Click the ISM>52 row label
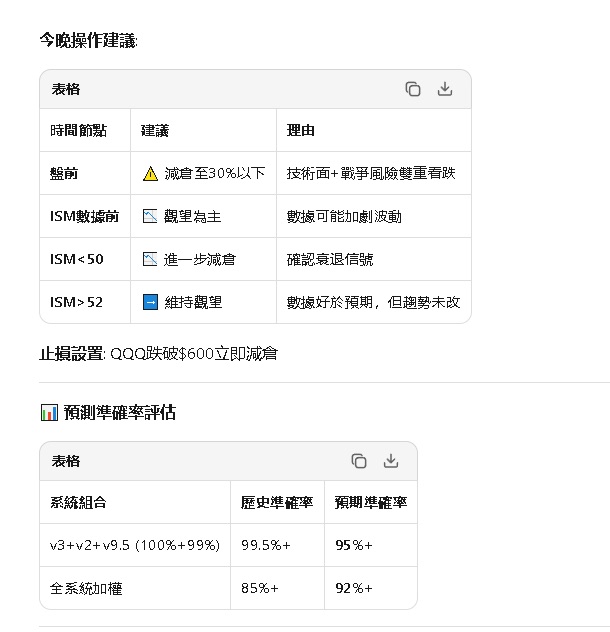The image size is (610, 632). point(76,302)
